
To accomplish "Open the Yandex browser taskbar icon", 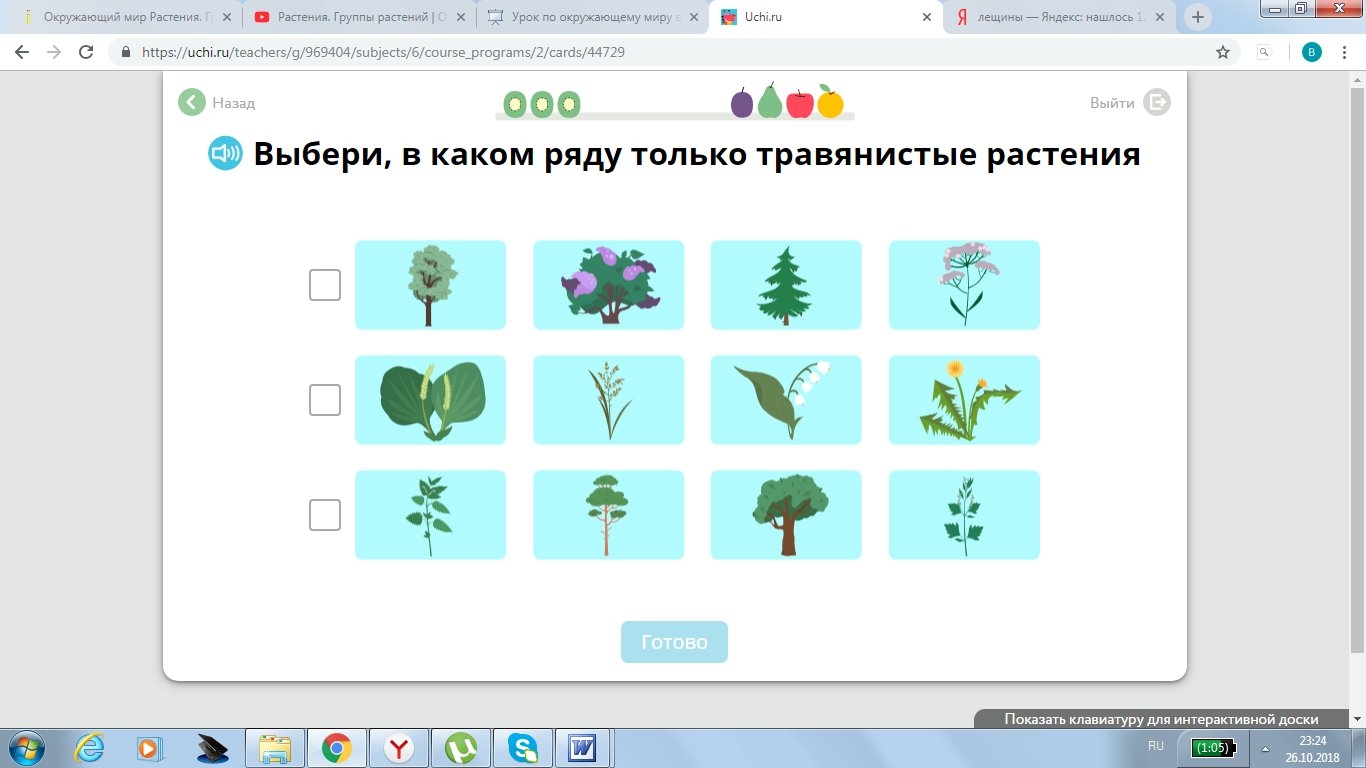I will (x=399, y=748).
